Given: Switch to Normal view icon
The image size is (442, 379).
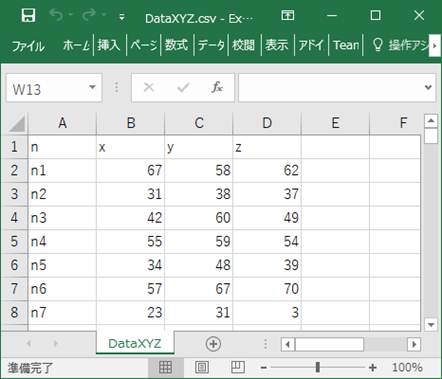Looking at the screenshot, I should pos(166,367).
